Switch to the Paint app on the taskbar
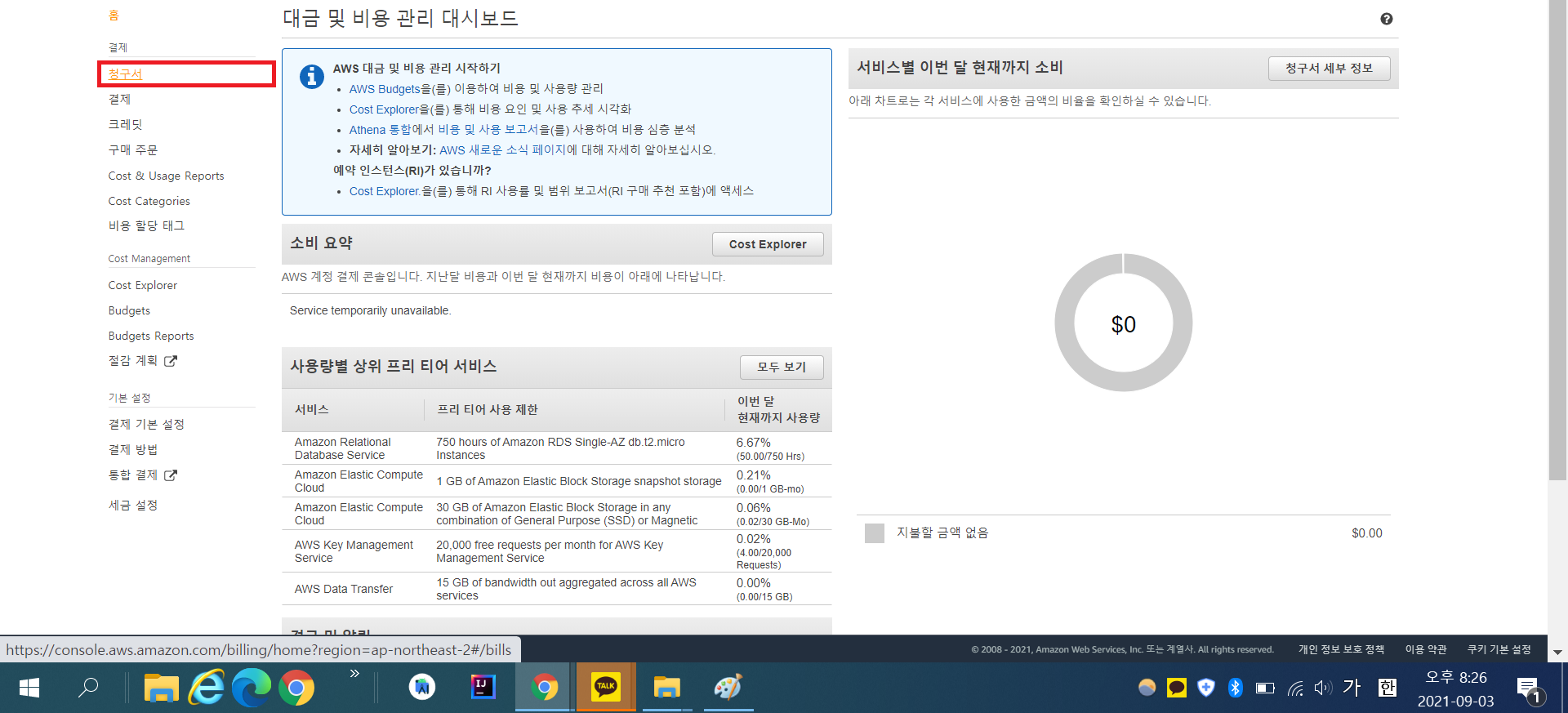 click(728, 688)
